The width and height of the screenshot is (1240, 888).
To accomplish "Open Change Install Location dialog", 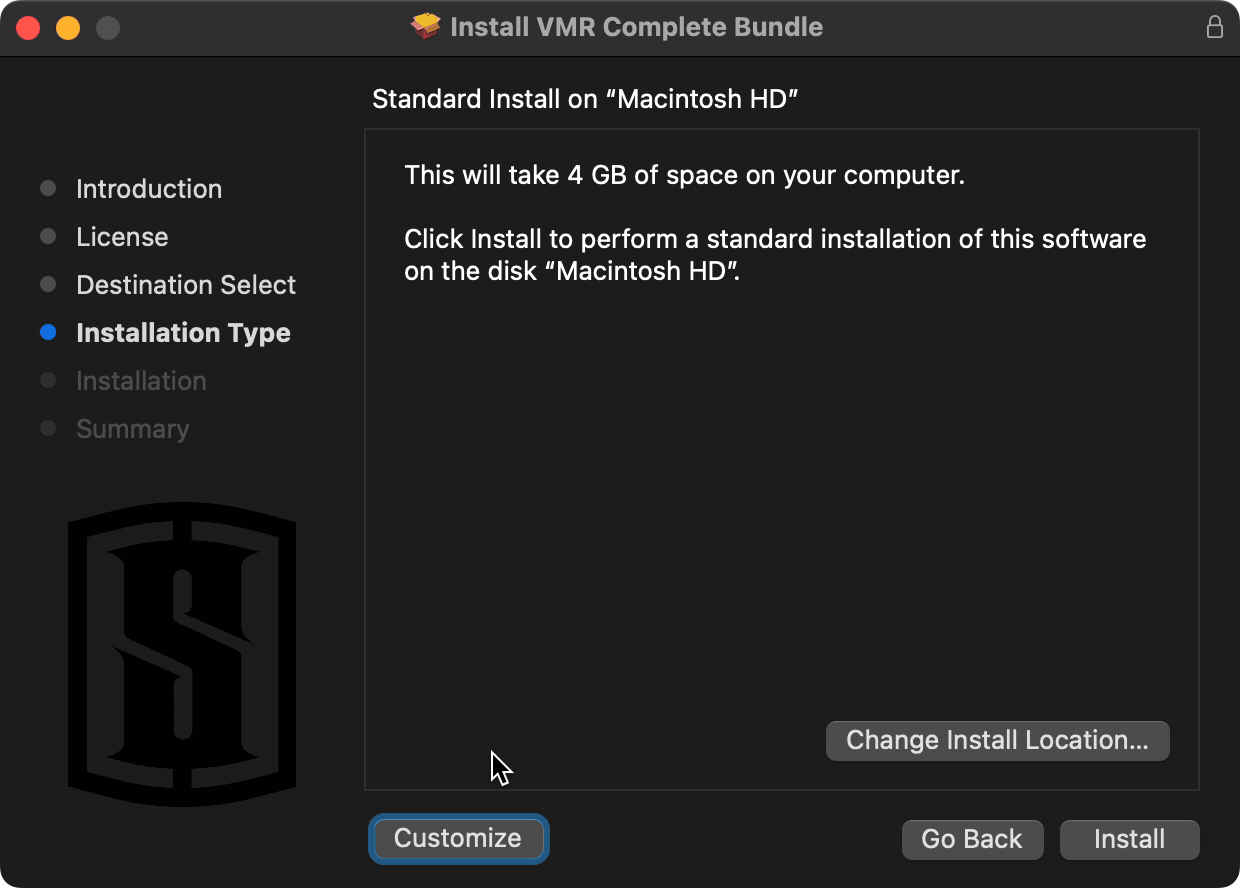I will pos(997,740).
